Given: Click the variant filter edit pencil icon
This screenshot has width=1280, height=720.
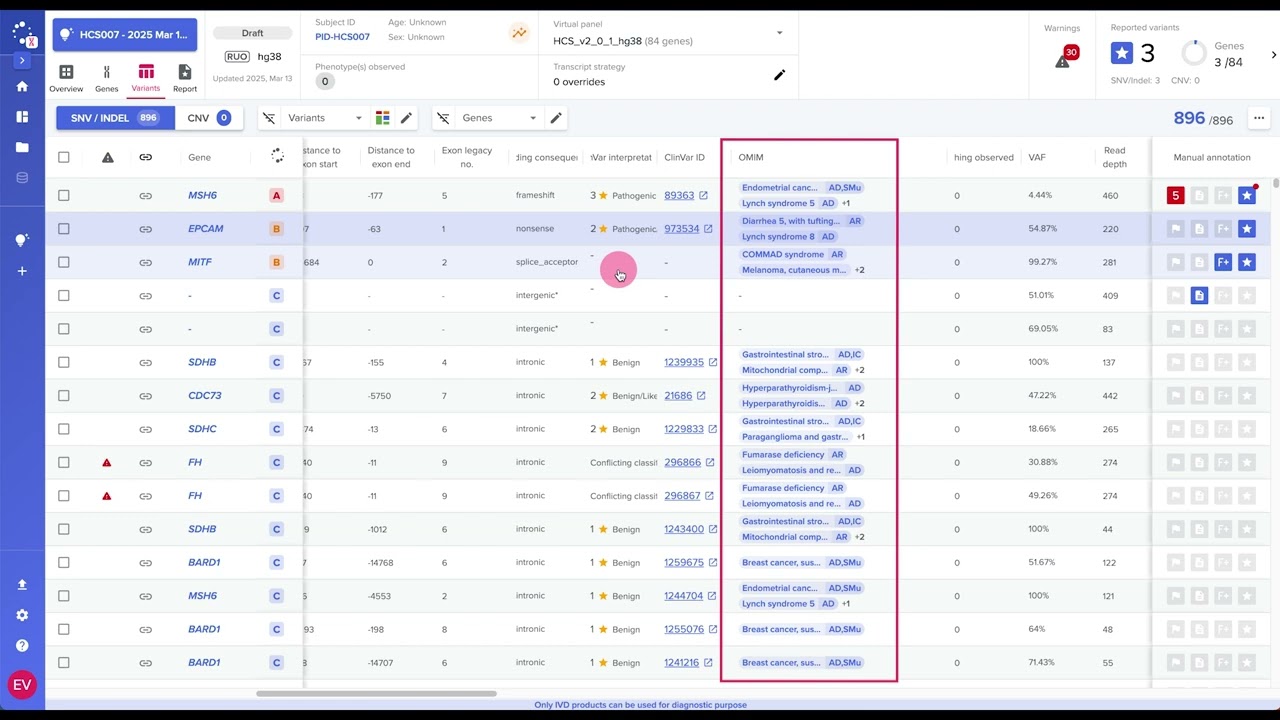Looking at the screenshot, I should [406, 118].
